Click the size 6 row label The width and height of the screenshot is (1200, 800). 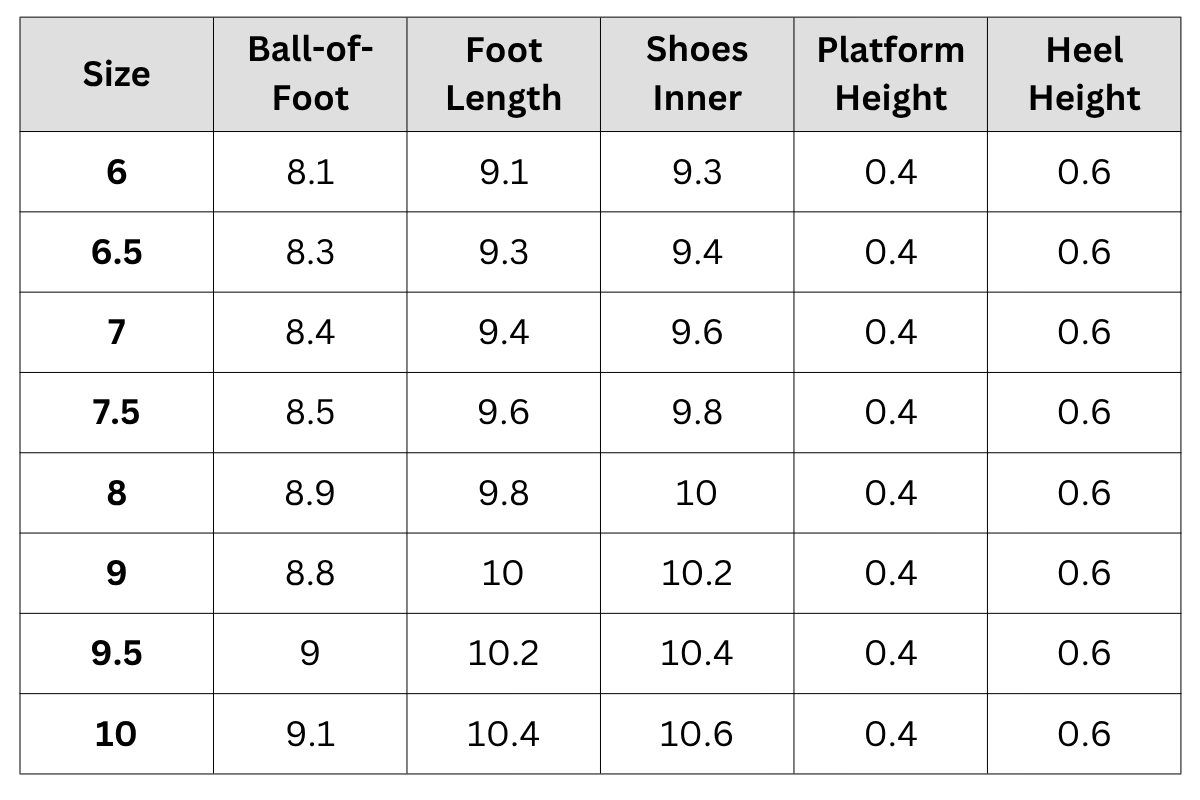point(116,172)
